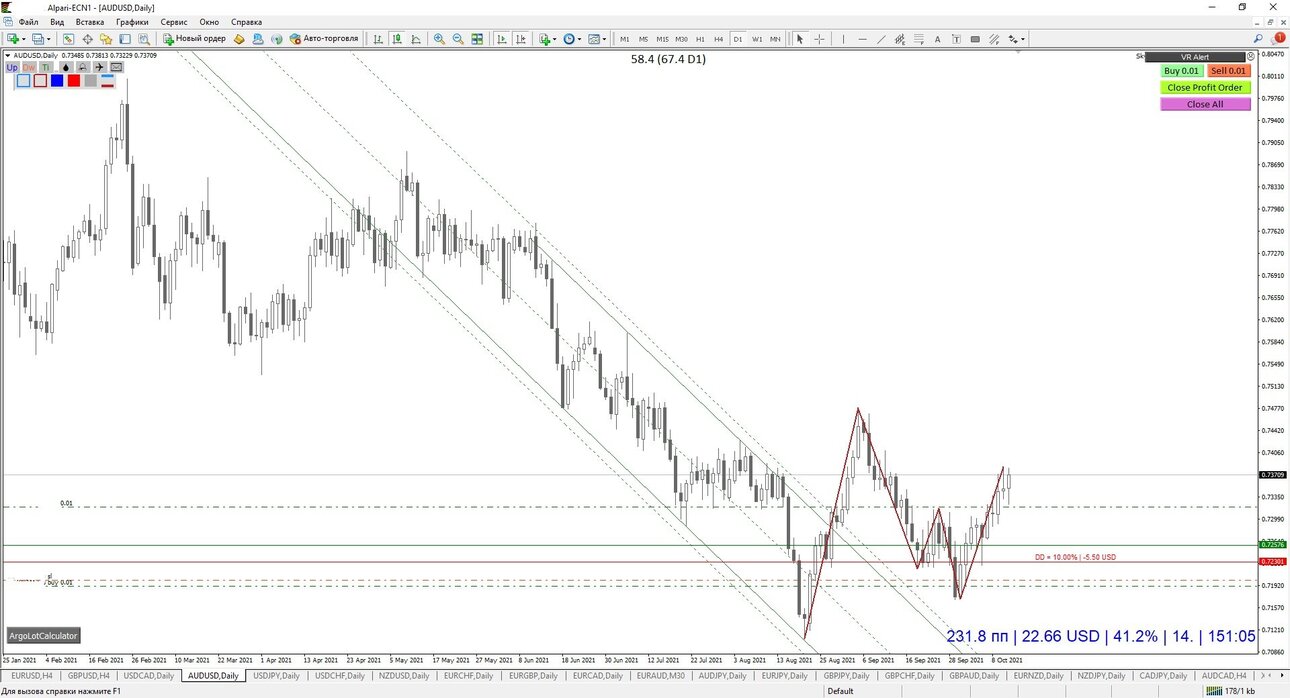Tile chart windows with grid icon

[477, 39]
